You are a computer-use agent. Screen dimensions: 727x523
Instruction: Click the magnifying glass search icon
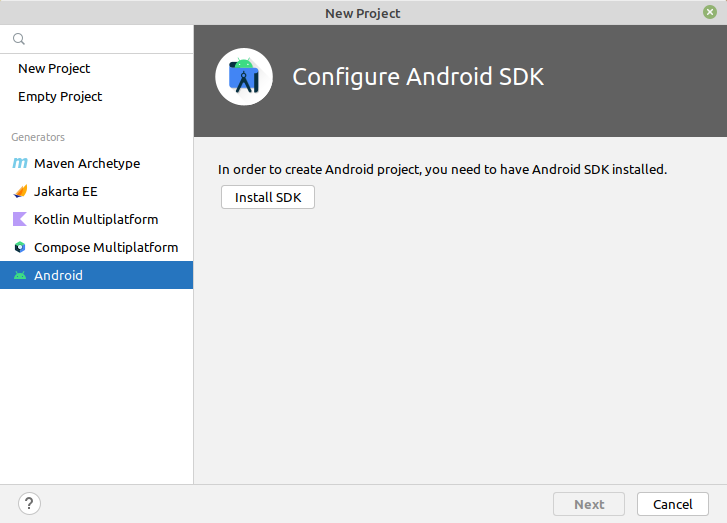[19, 39]
